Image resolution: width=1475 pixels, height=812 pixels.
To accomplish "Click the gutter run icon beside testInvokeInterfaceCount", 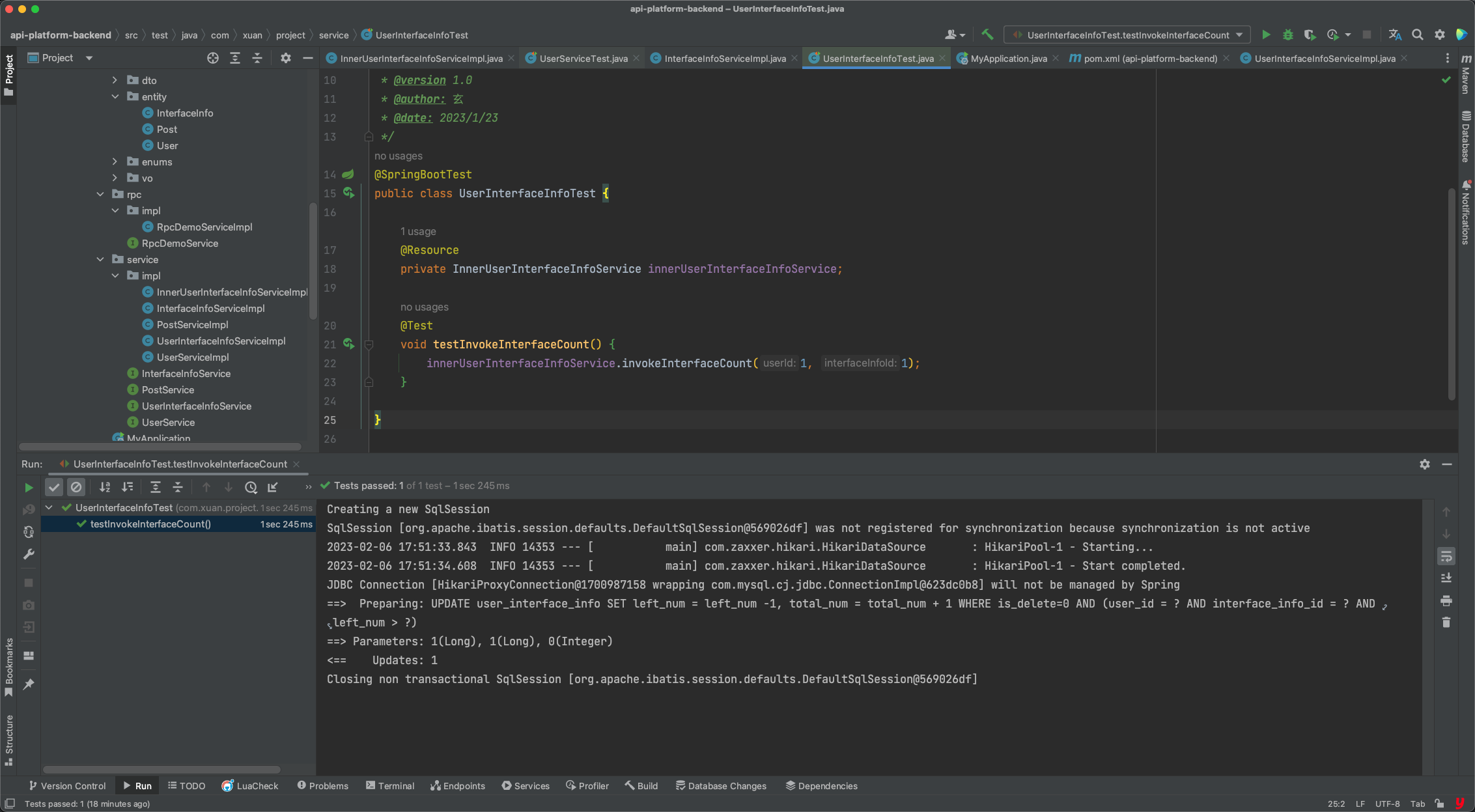I will pos(348,344).
